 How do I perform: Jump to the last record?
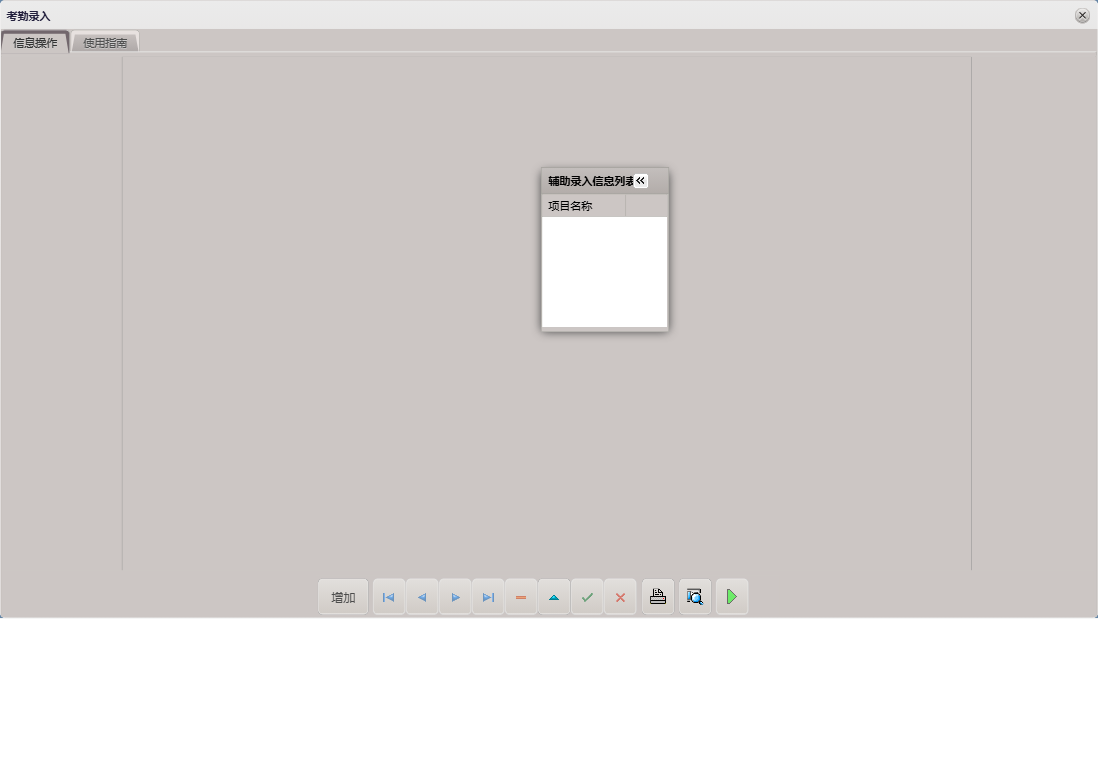[488, 597]
